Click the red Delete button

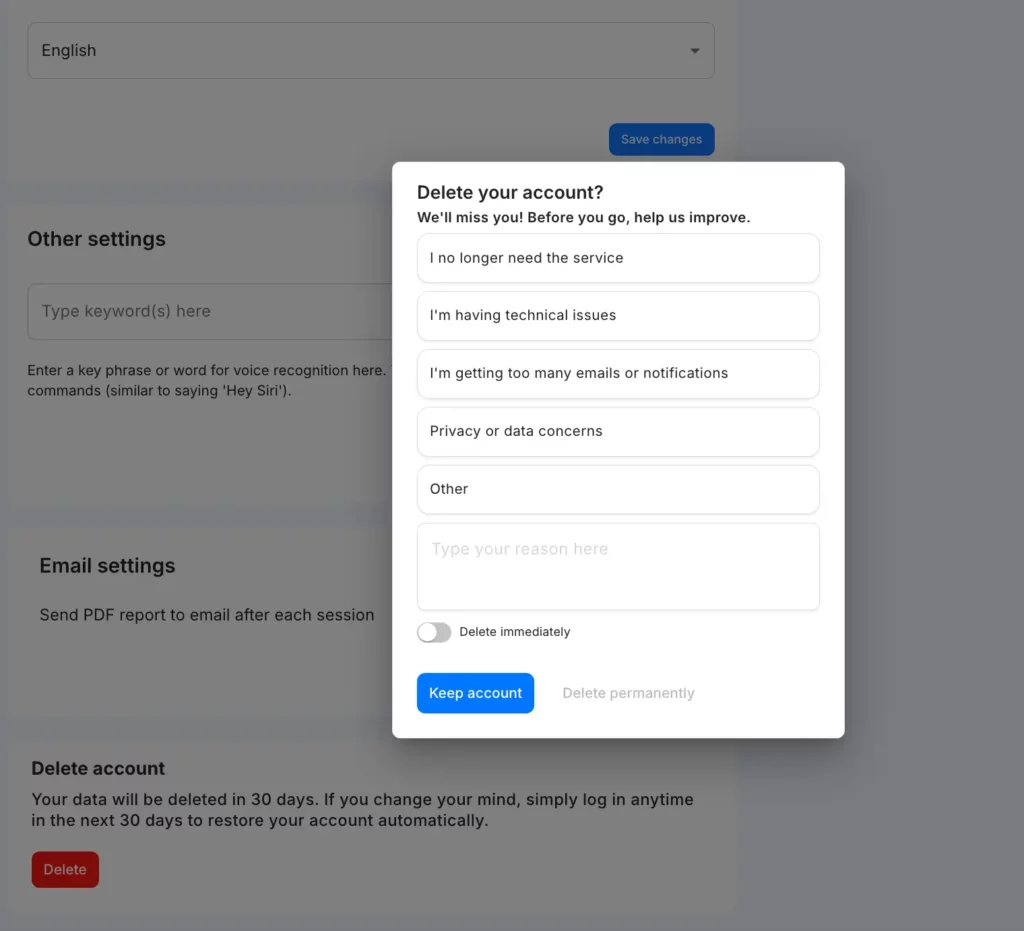pos(65,870)
